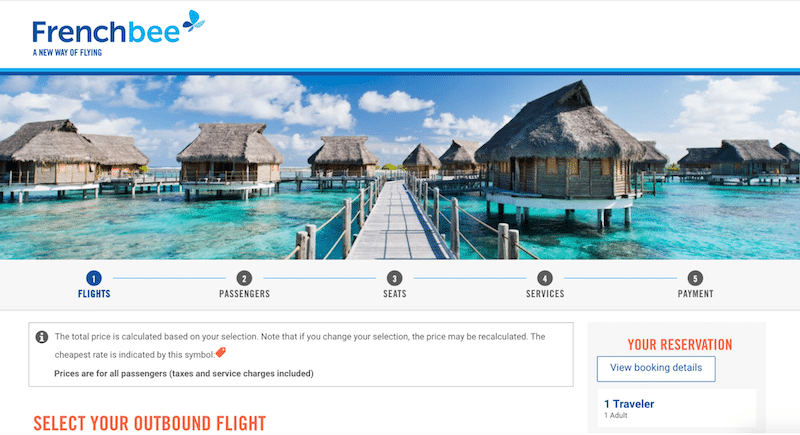Go to the FLIGHTS step label

94,294
